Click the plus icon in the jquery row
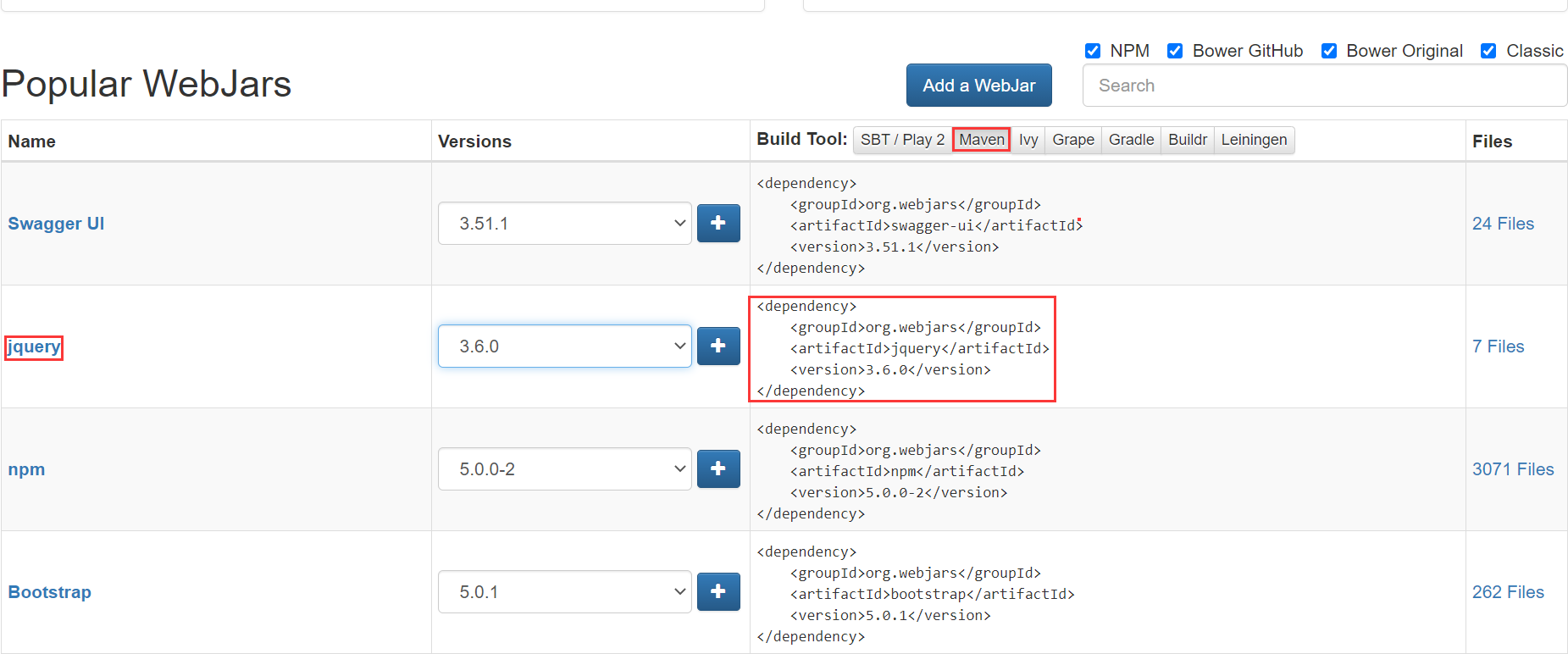This screenshot has width=1568, height=654. coord(718,346)
